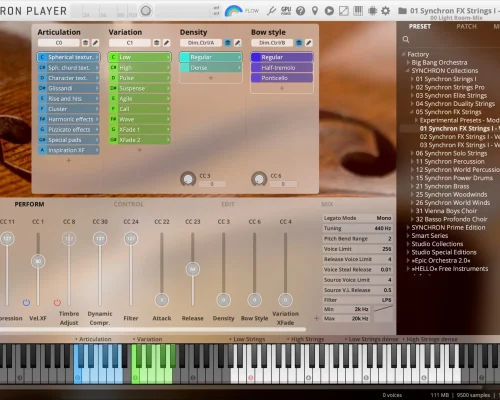Select Glissandi articulation slot
This screenshot has width=500, height=400.
[69, 88]
